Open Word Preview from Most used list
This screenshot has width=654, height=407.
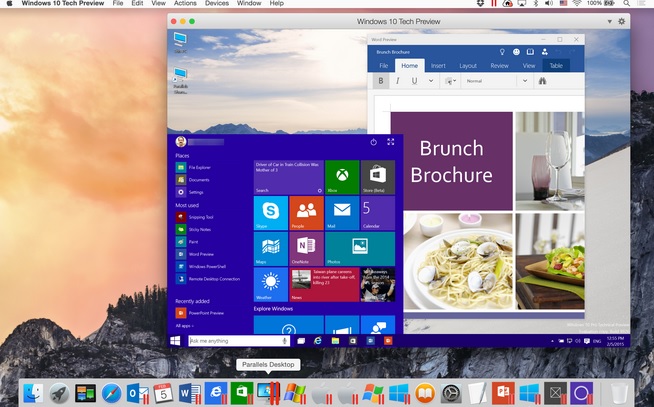[195, 254]
